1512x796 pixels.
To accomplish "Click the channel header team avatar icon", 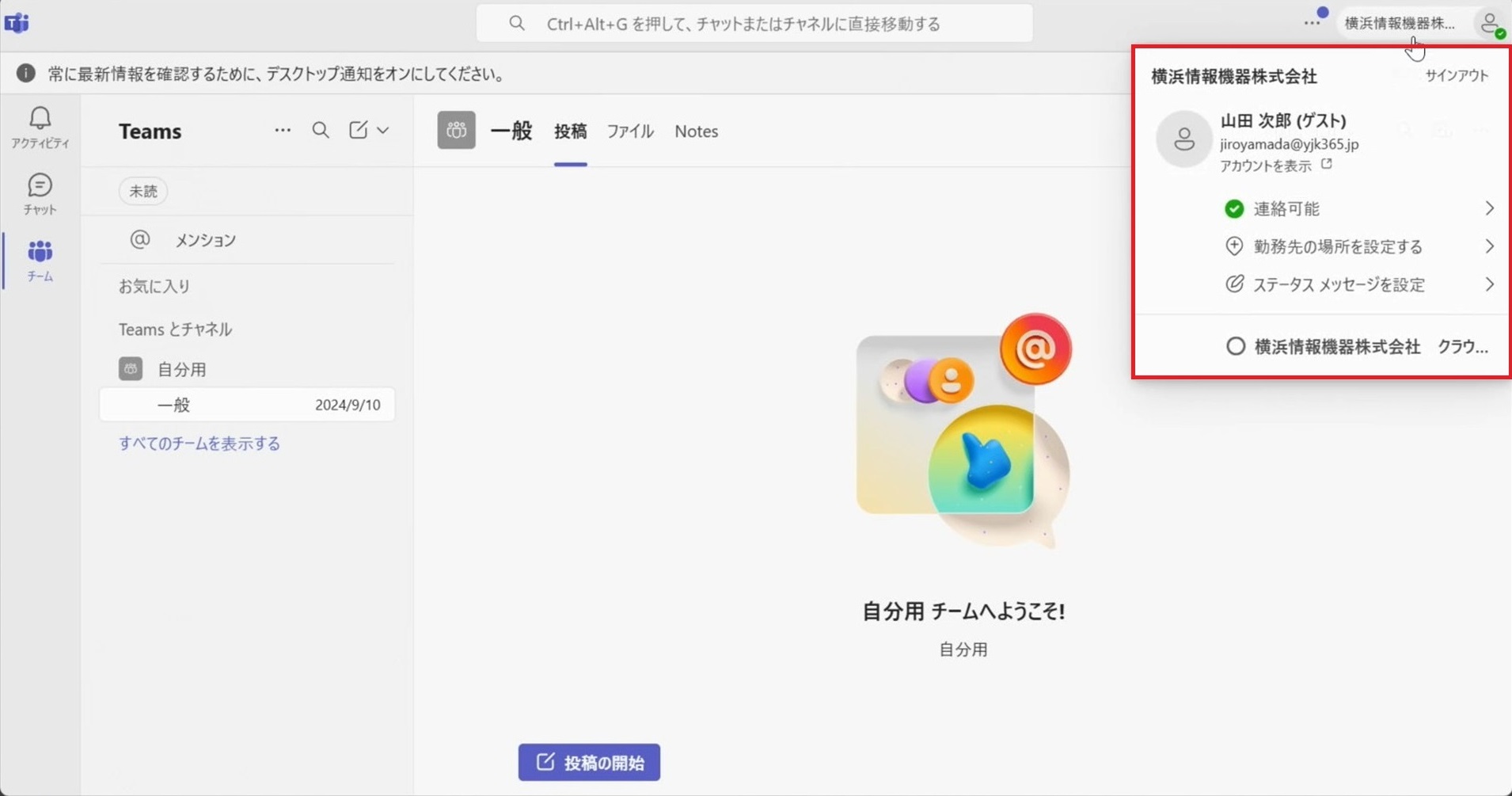I will tap(457, 131).
